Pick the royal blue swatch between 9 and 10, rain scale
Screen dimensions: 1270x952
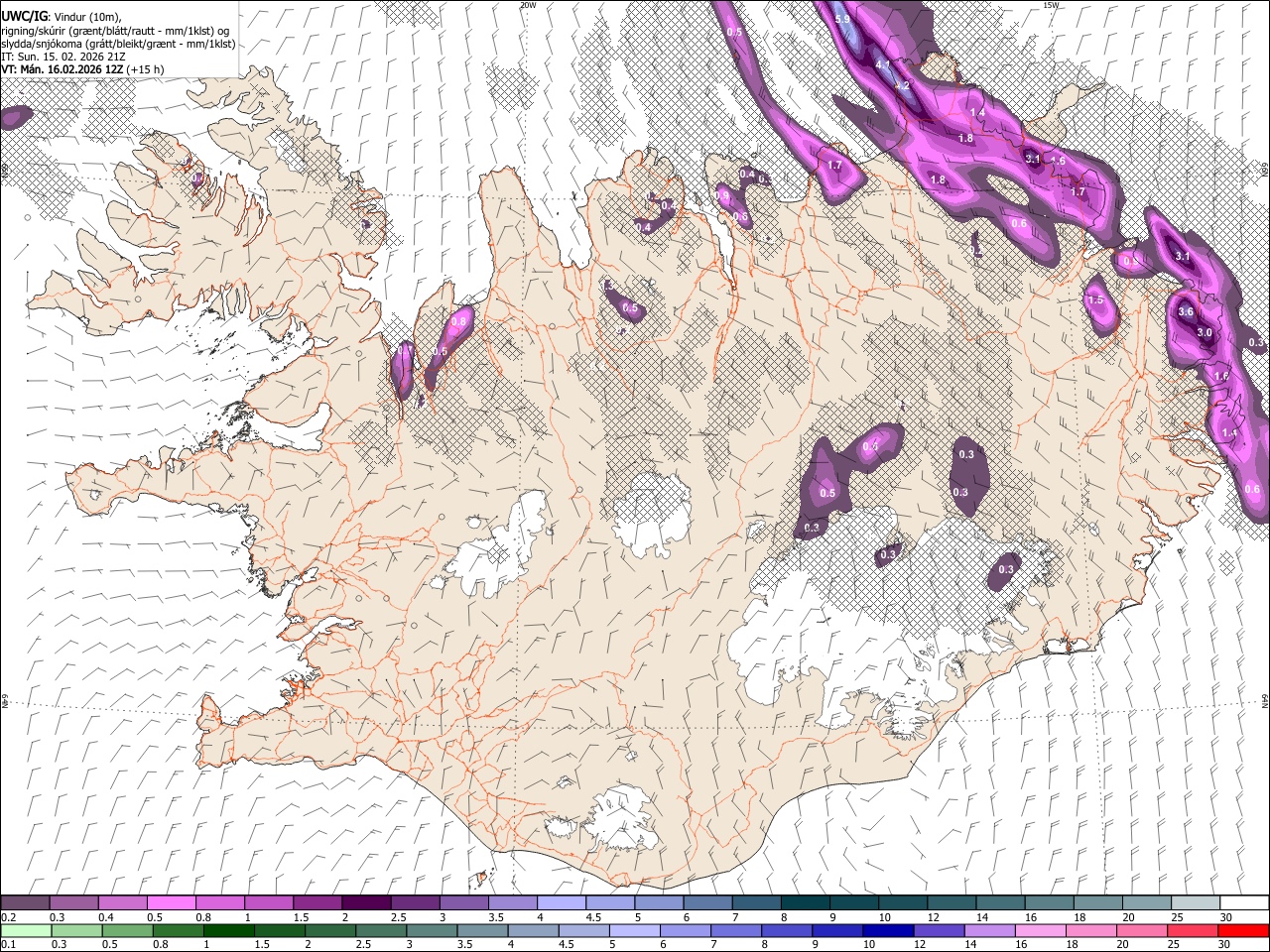coord(837,930)
